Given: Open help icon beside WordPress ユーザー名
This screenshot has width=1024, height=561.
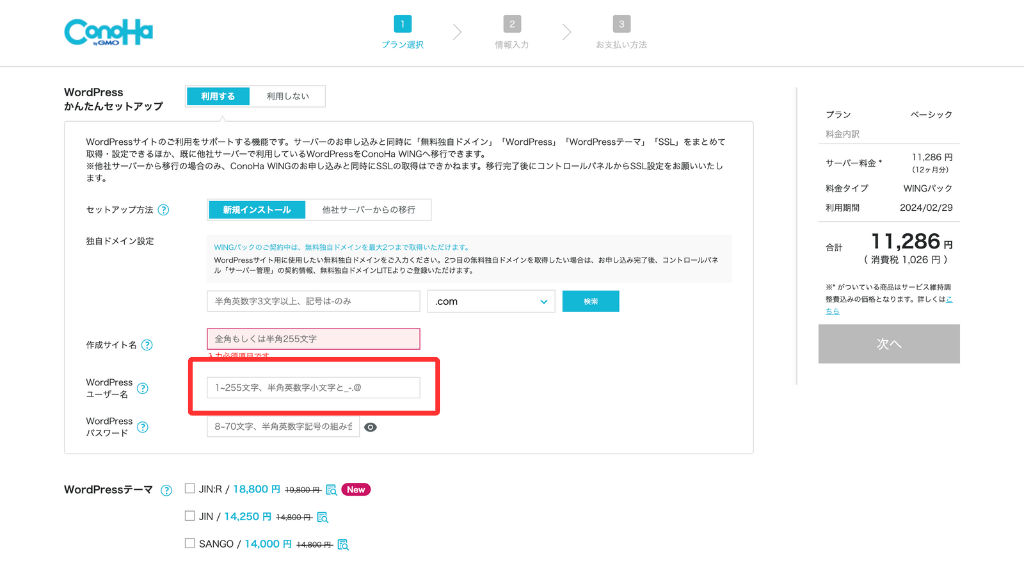Looking at the screenshot, I should point(143,388).
